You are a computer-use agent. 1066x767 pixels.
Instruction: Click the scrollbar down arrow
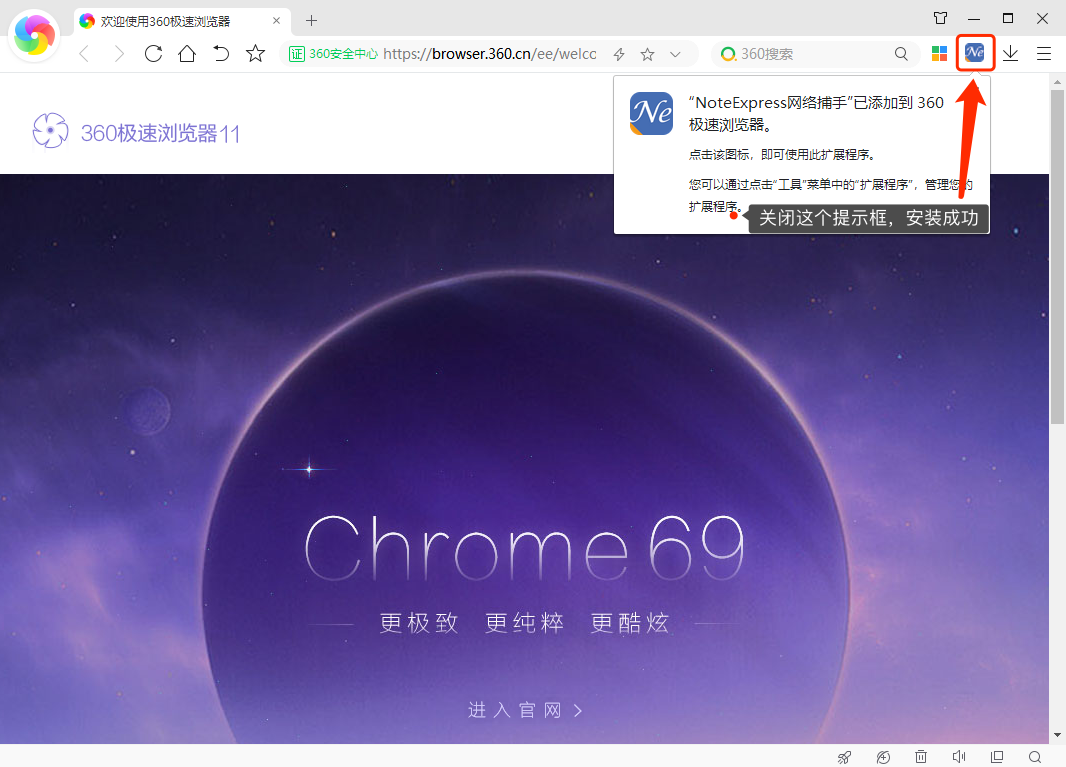point(1057,735)
